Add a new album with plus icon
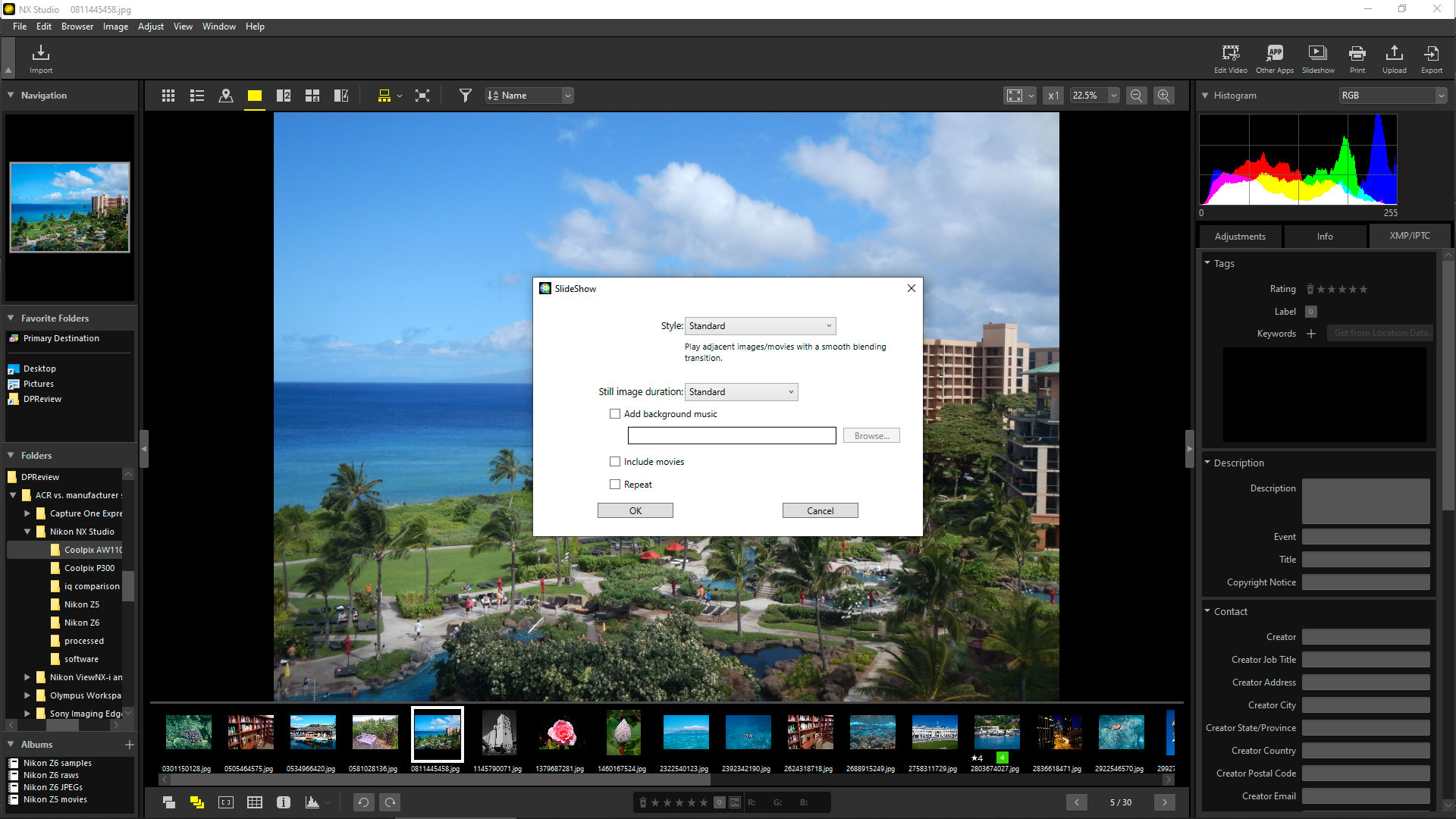The width and height of the screenshot is (1456, 819). (x=130, y=745)
